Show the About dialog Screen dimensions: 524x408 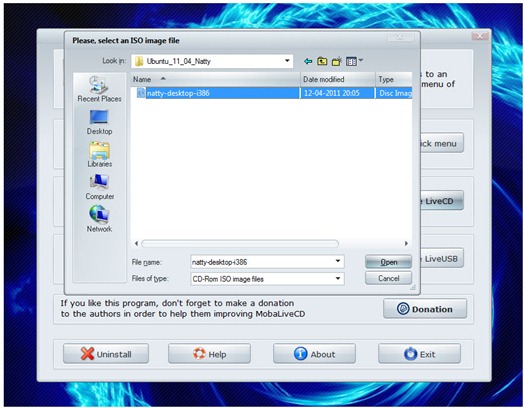(x=314, y=354)
